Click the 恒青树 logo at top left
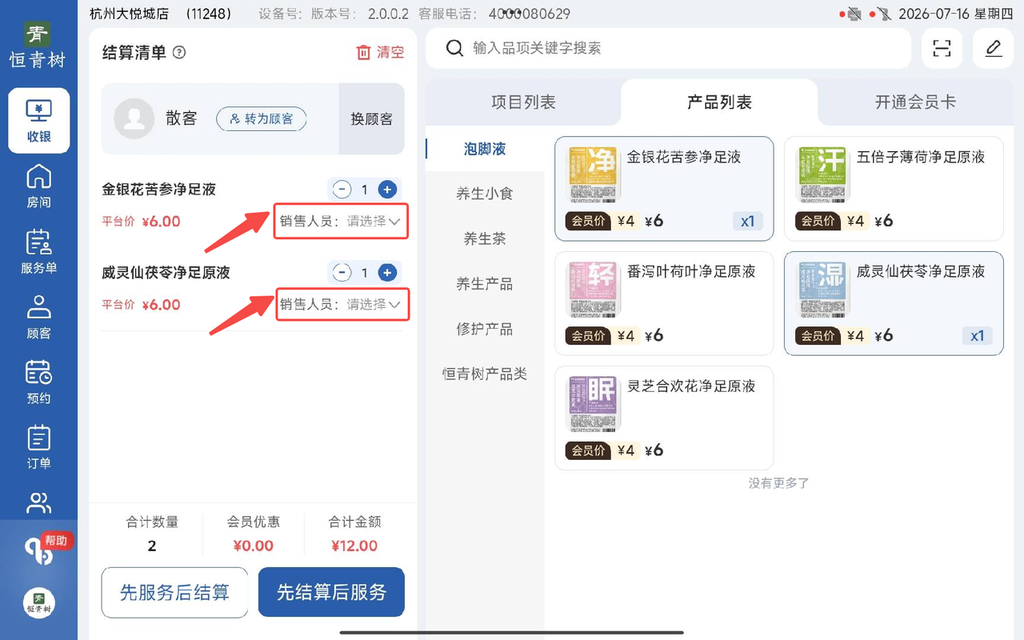Viewport: 1024px width, 640px height. pos(38,45)
